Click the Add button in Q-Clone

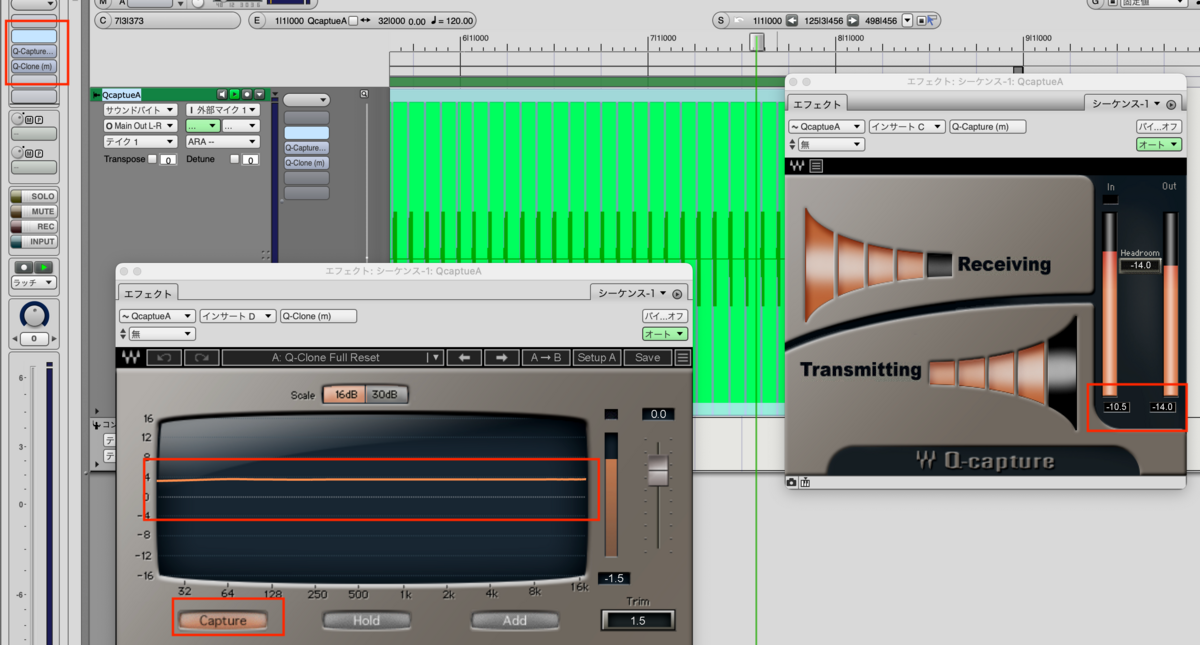(514, 620)
